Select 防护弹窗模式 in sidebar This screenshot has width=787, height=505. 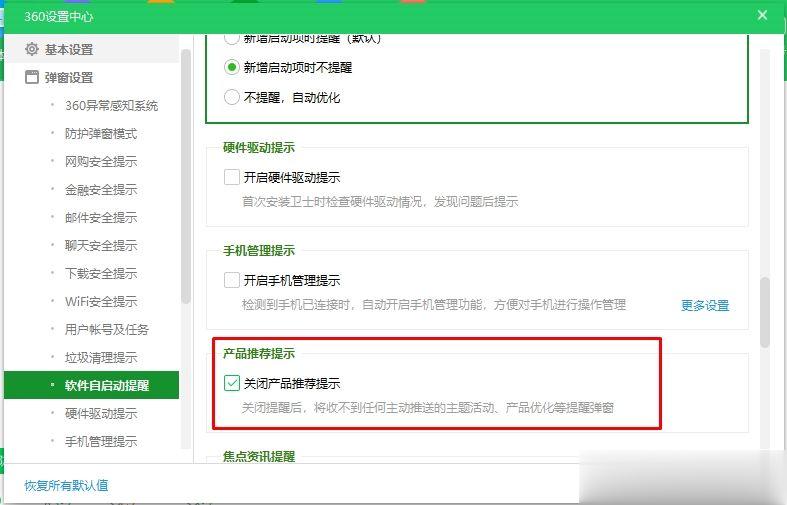(x=101, y=134)
